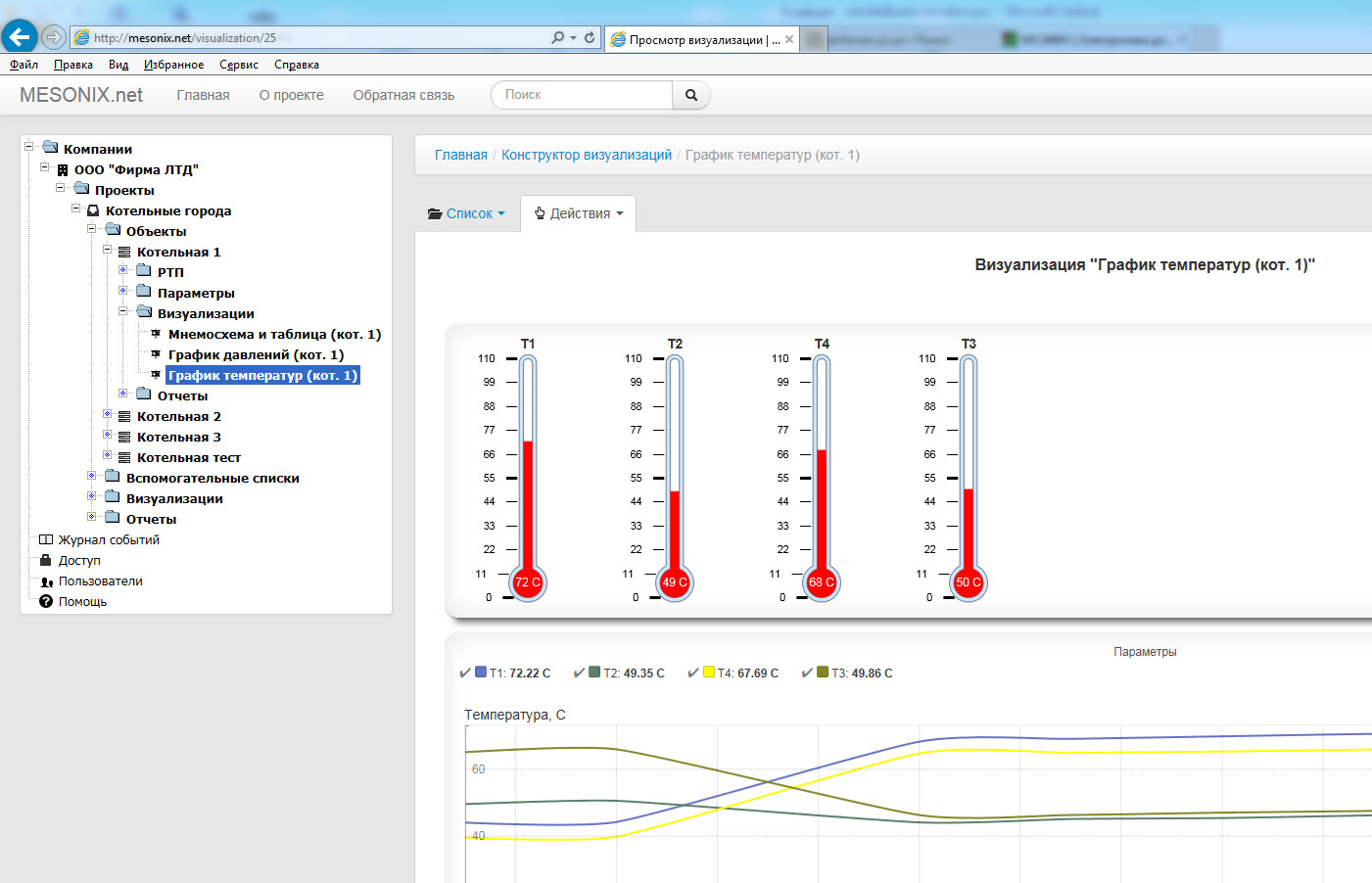Collapse the Компании tree node
This screenshot has height=883, width=1372.
click(29, 147)
